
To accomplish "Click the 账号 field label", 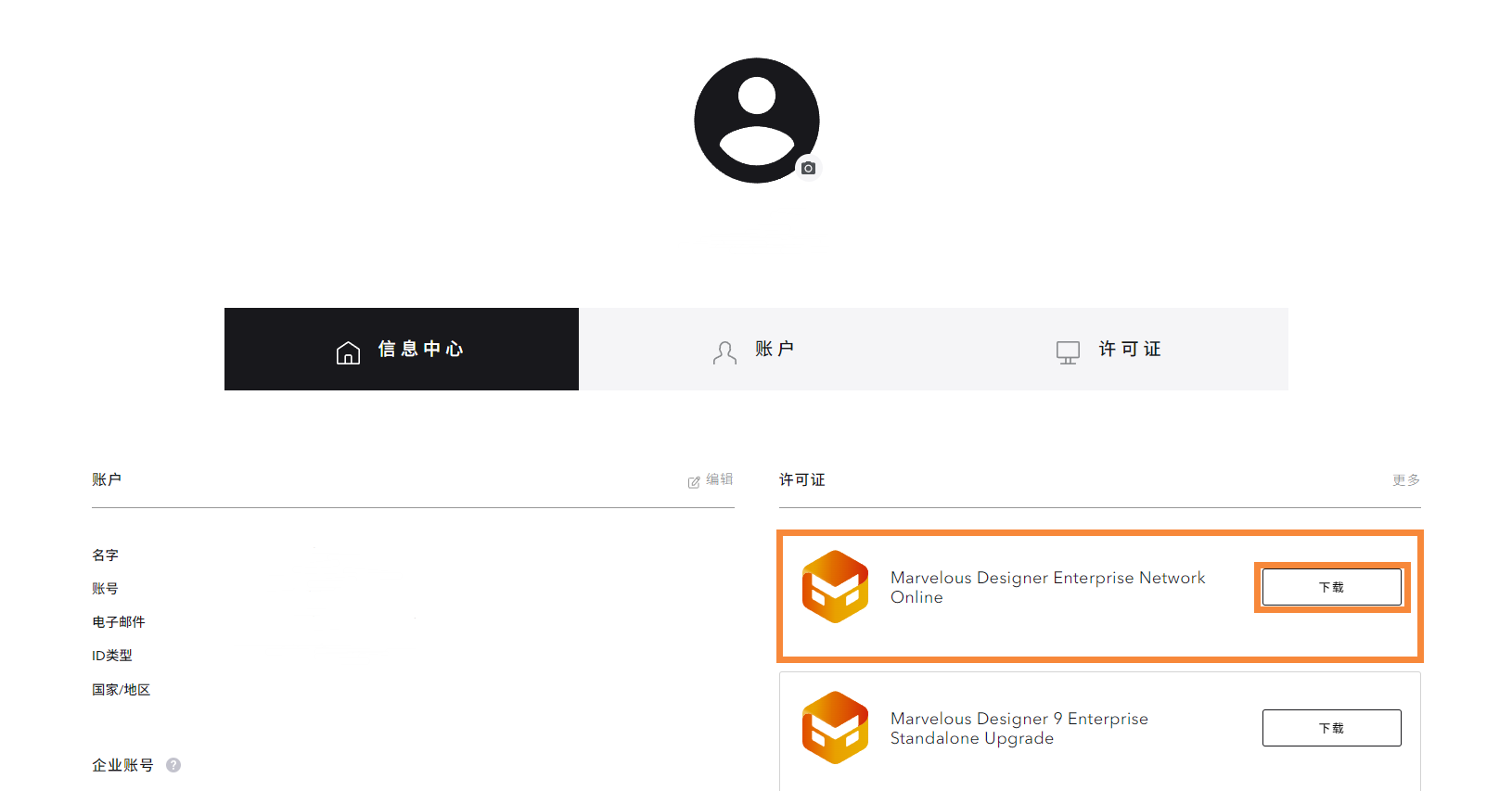I will click(105, 588).
